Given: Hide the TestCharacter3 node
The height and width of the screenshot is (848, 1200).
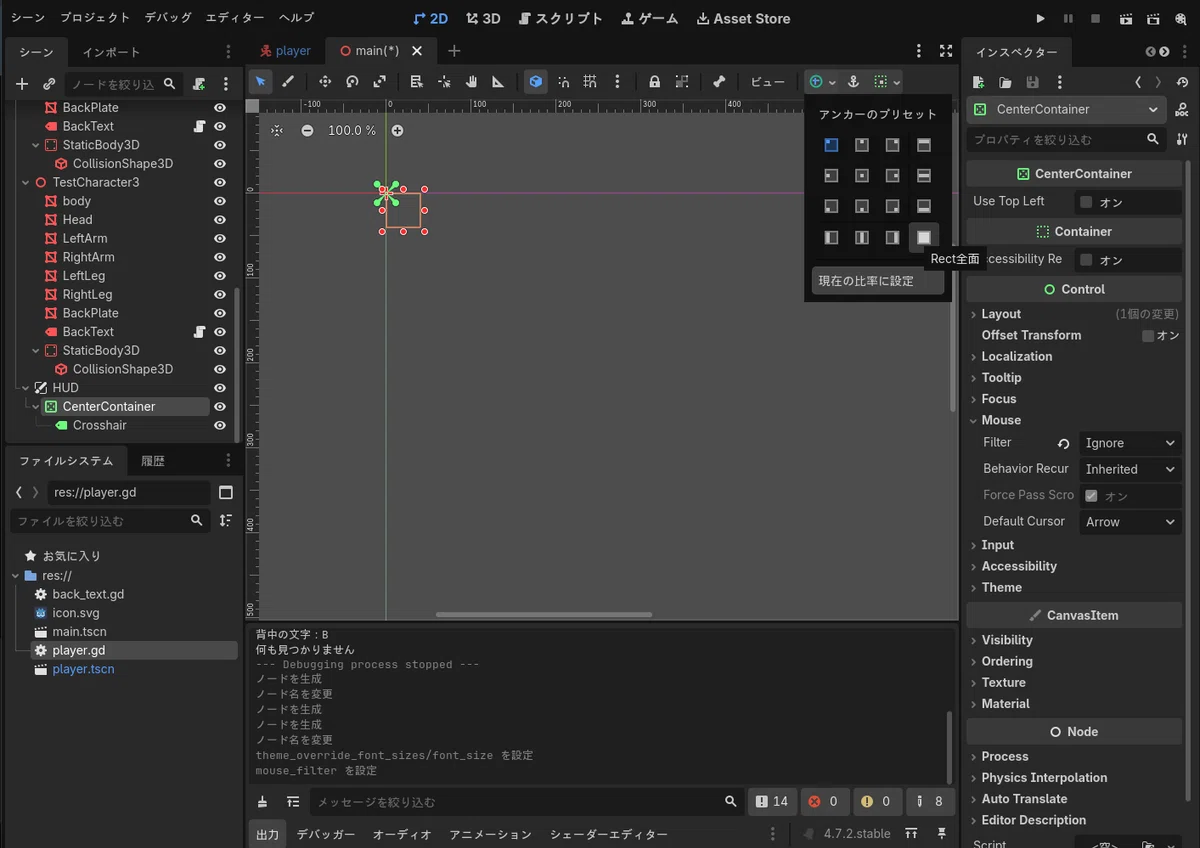Looking at the screenshot, I should pos(220,182).
